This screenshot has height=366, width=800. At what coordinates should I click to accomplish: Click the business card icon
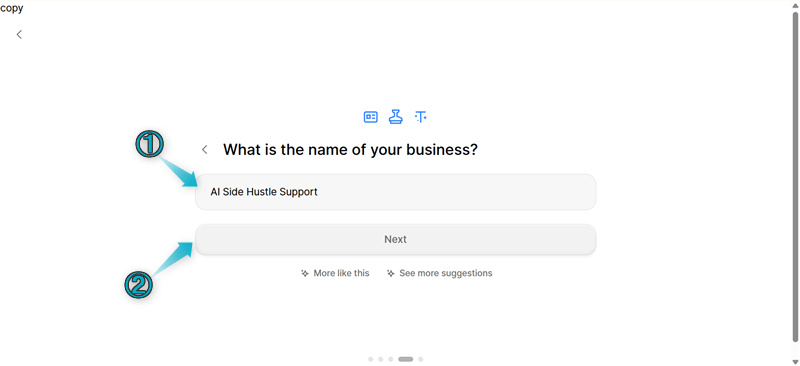pos(370,117)
